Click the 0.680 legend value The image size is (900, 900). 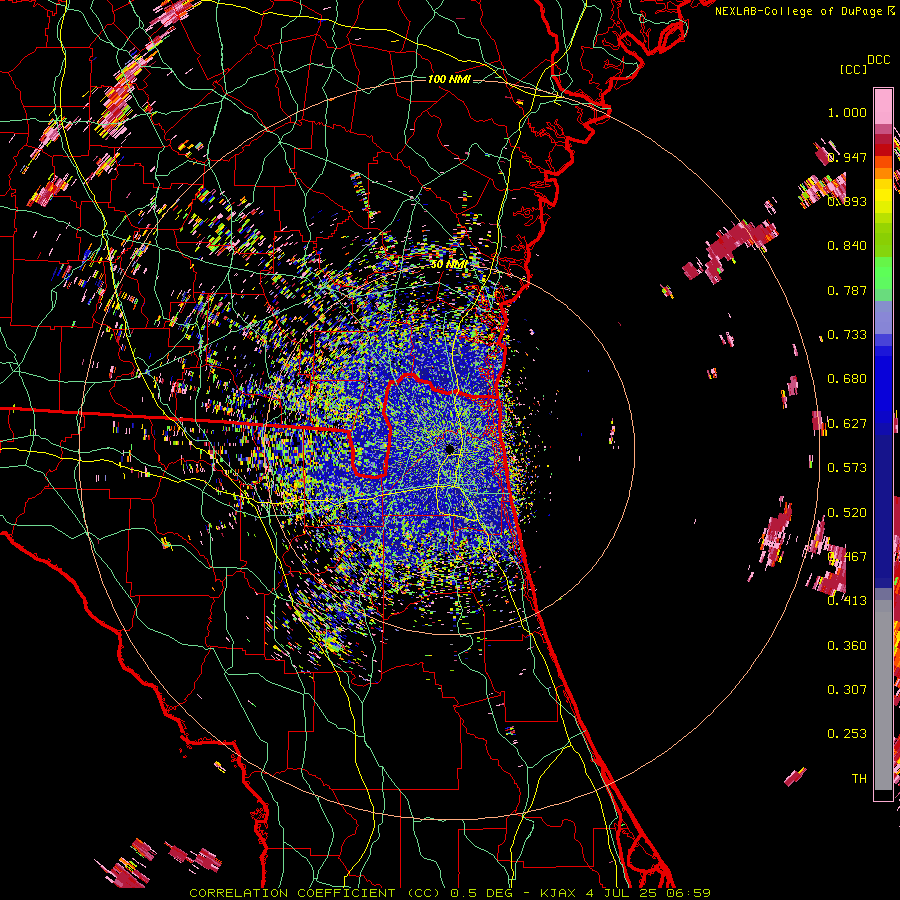[x=847, y=379]
